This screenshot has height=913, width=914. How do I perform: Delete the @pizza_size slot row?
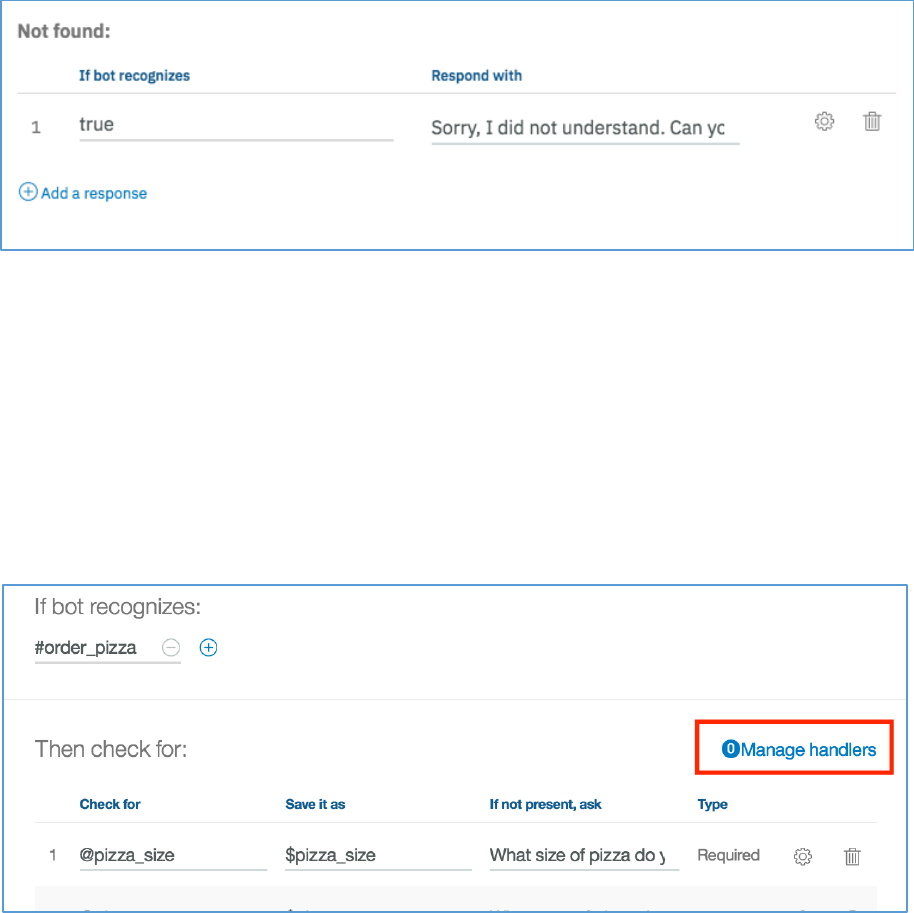[852, 856]
